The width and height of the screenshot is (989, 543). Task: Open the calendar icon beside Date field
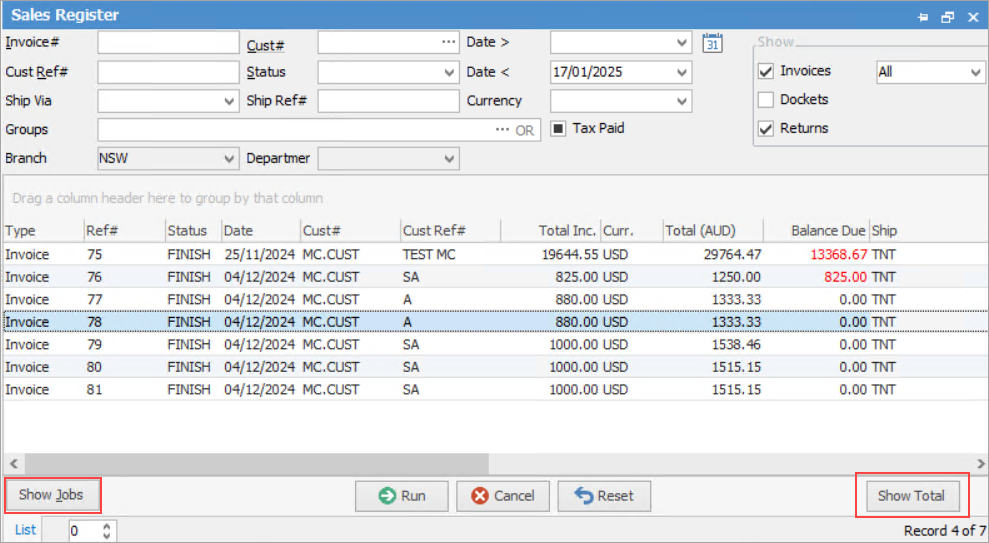[713, 43]
